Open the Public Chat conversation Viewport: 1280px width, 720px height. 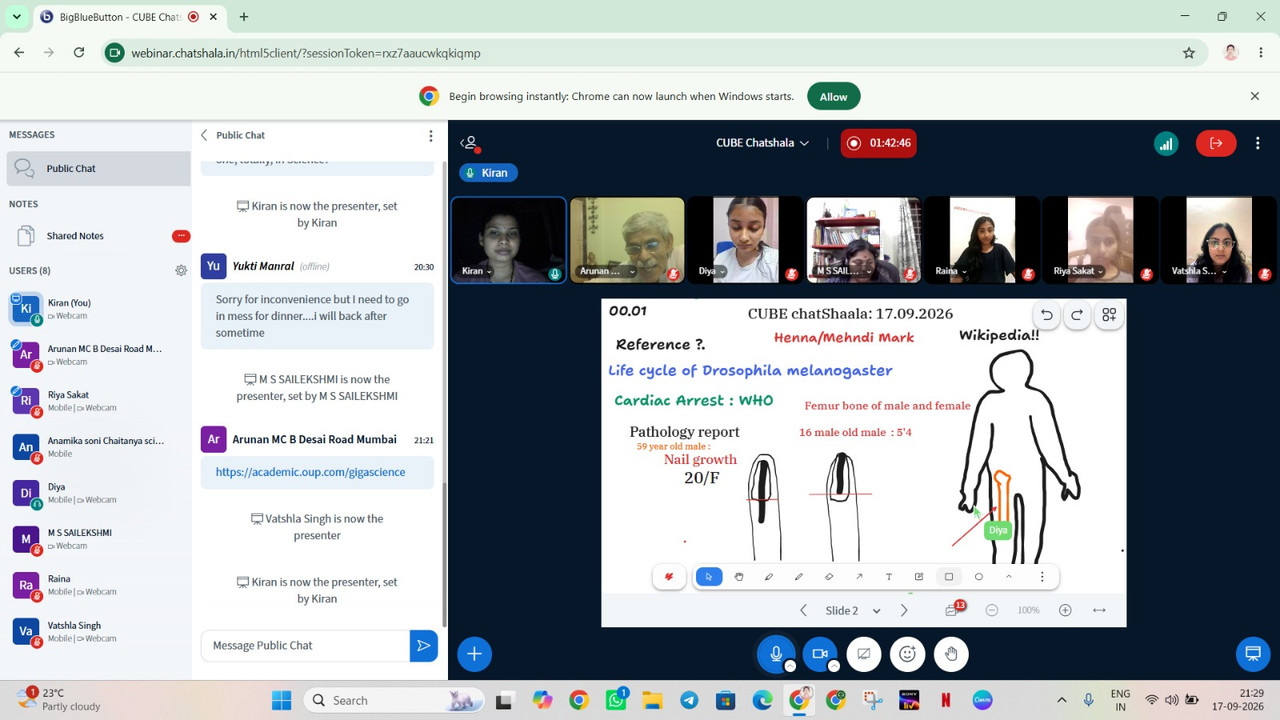[x=98, y=168]
